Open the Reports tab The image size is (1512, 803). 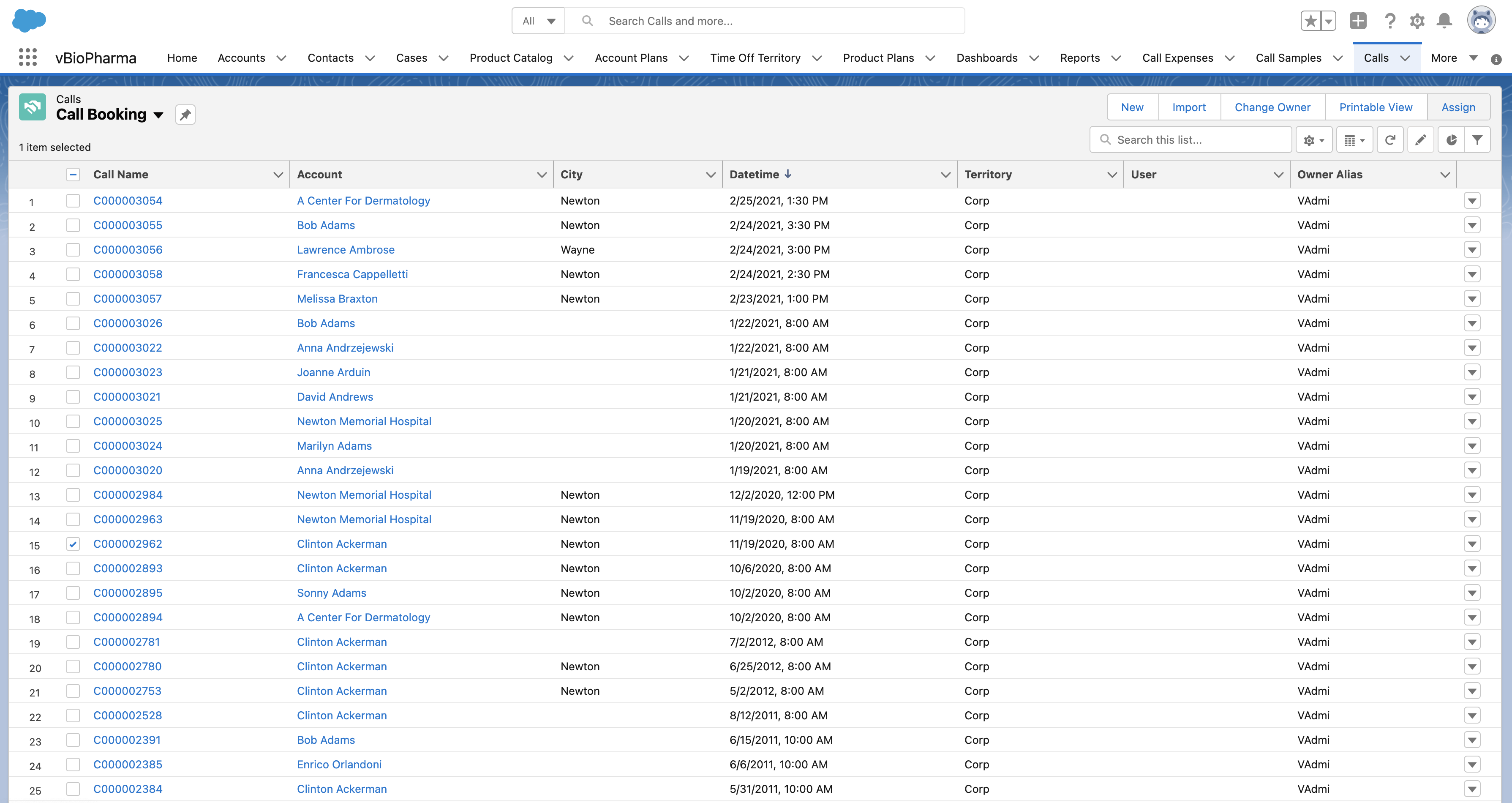(x=1079, y=57)
